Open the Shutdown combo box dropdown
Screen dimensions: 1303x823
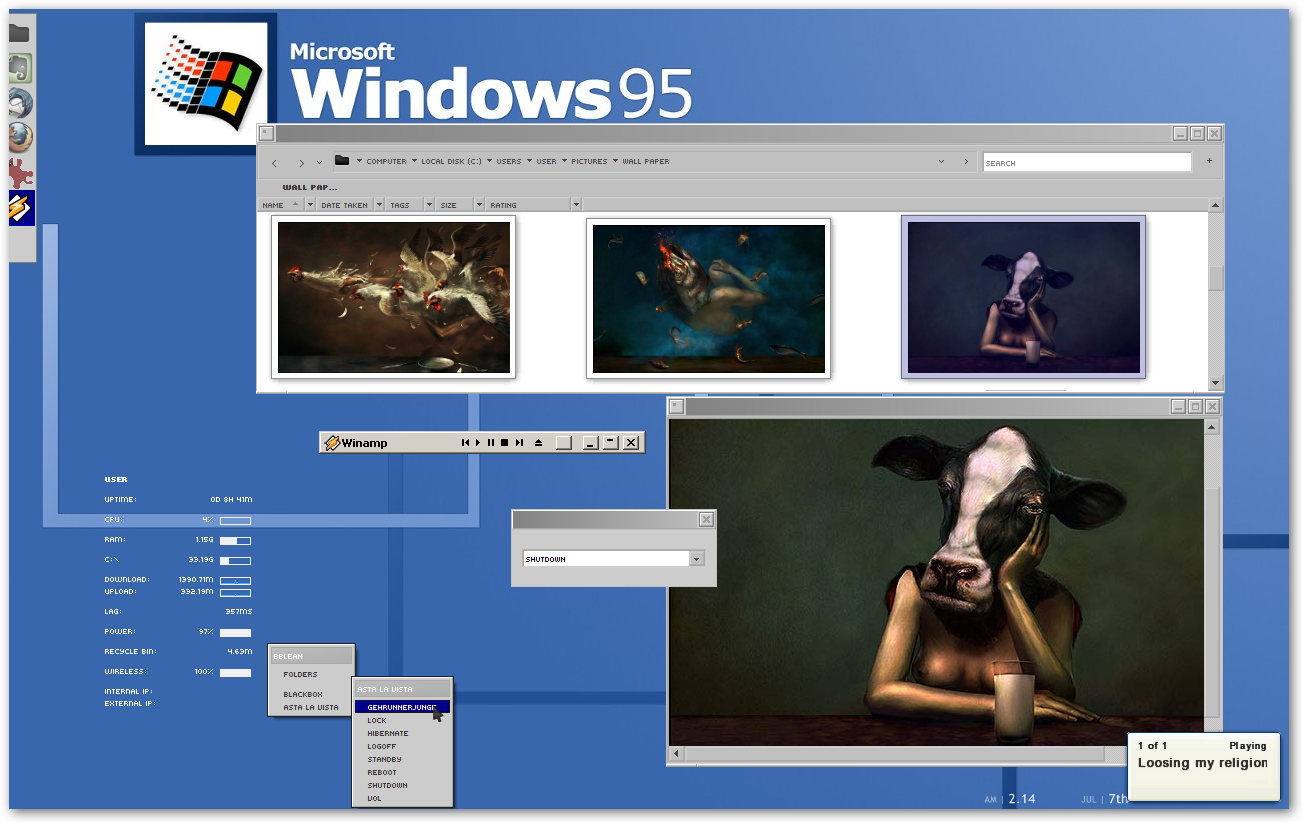coord(697,559)
